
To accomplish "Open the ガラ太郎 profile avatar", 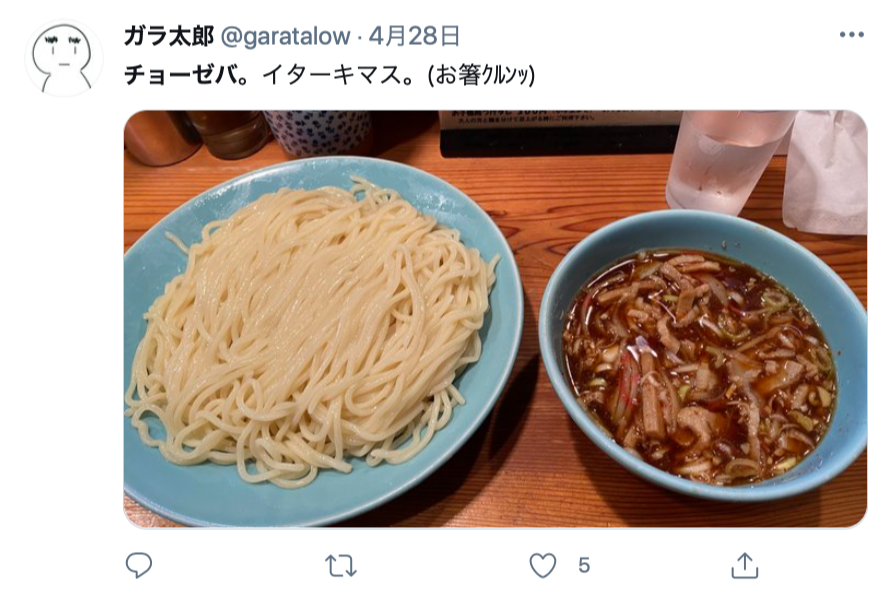I will coord(64,58).
